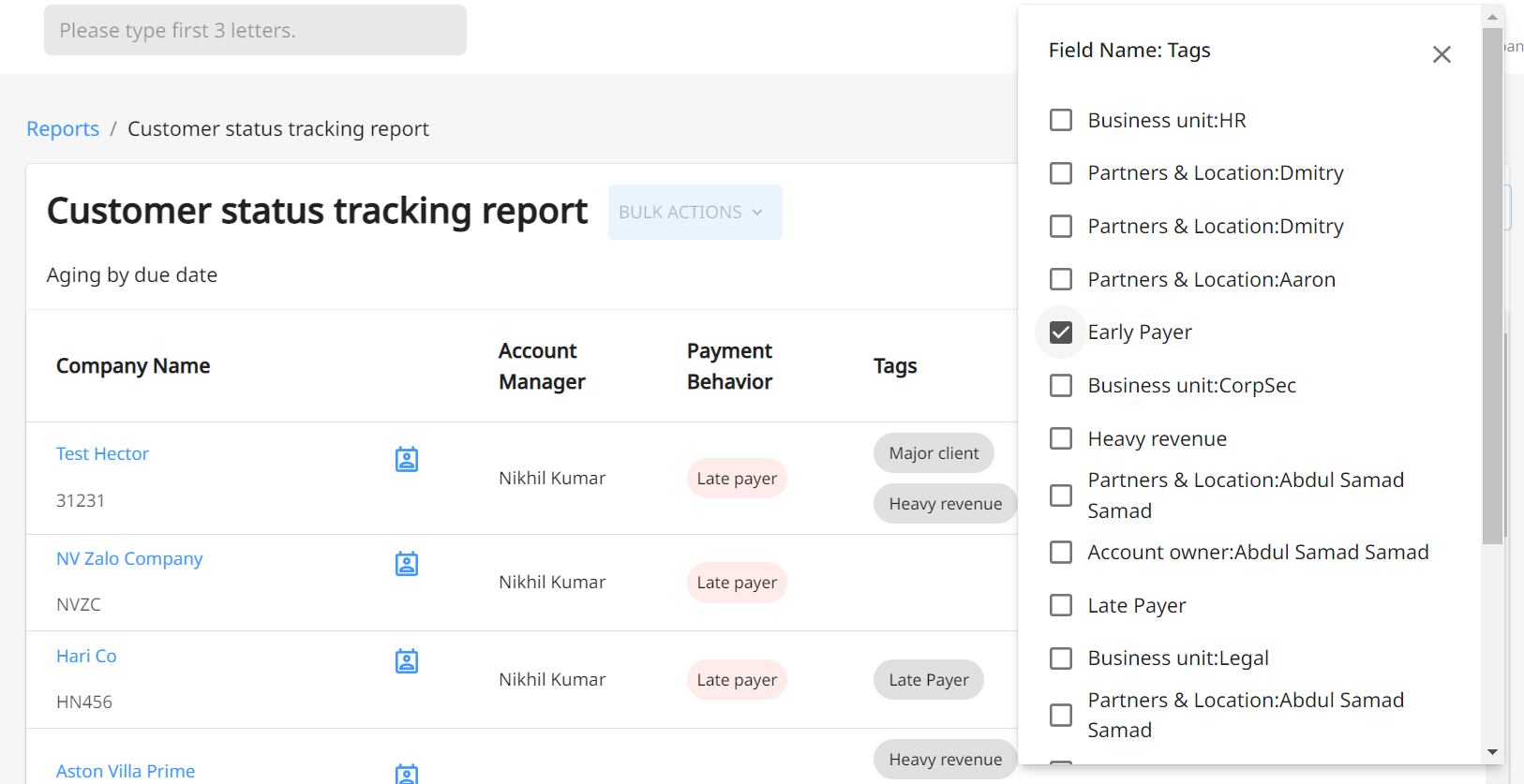Open contact card icon for Hari Co
The height and width of the screenshot is (784, 1524).
click(x=407, y=661)
